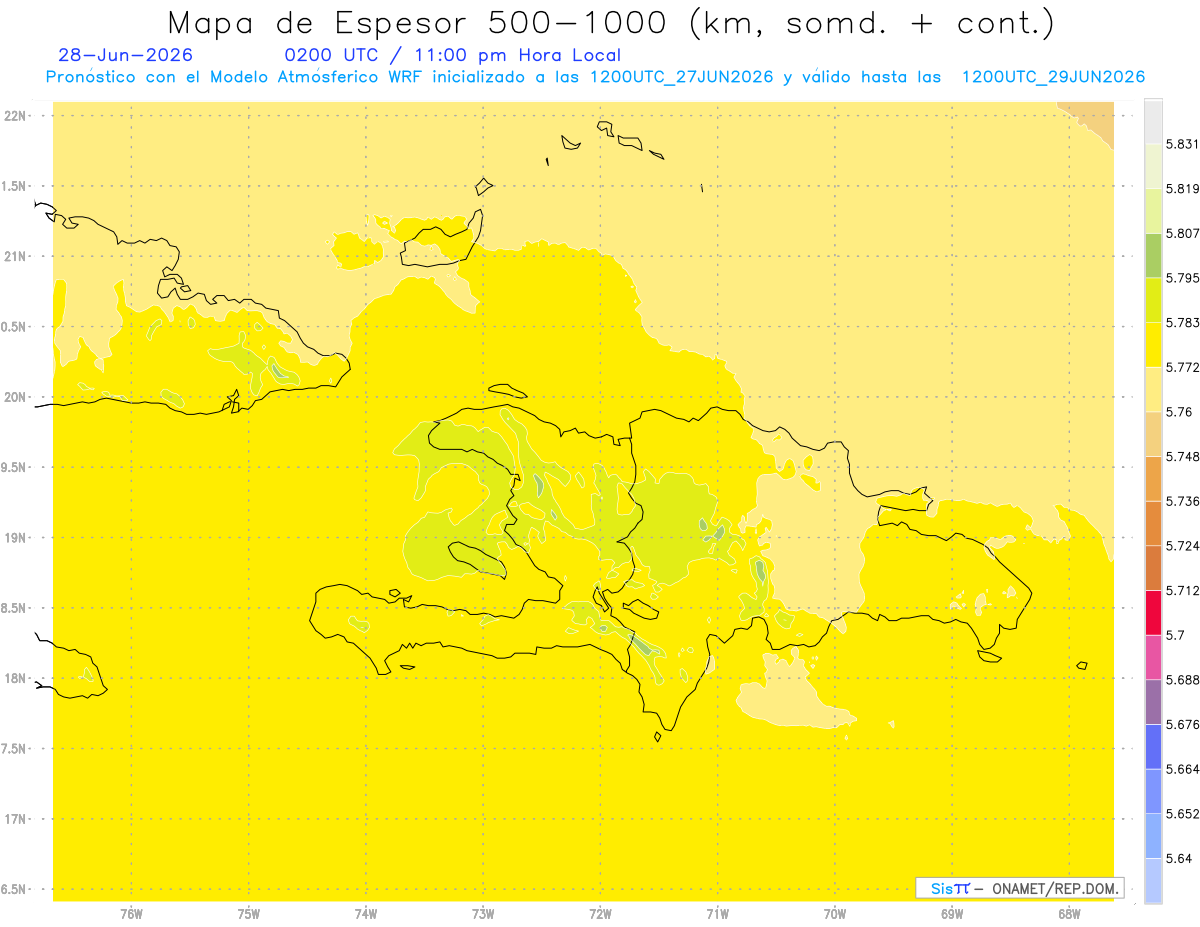1200x927 pixels.
Task: Pick the orange legend band between 5.736 and 5.748
Action: [x=1153, y=478]
